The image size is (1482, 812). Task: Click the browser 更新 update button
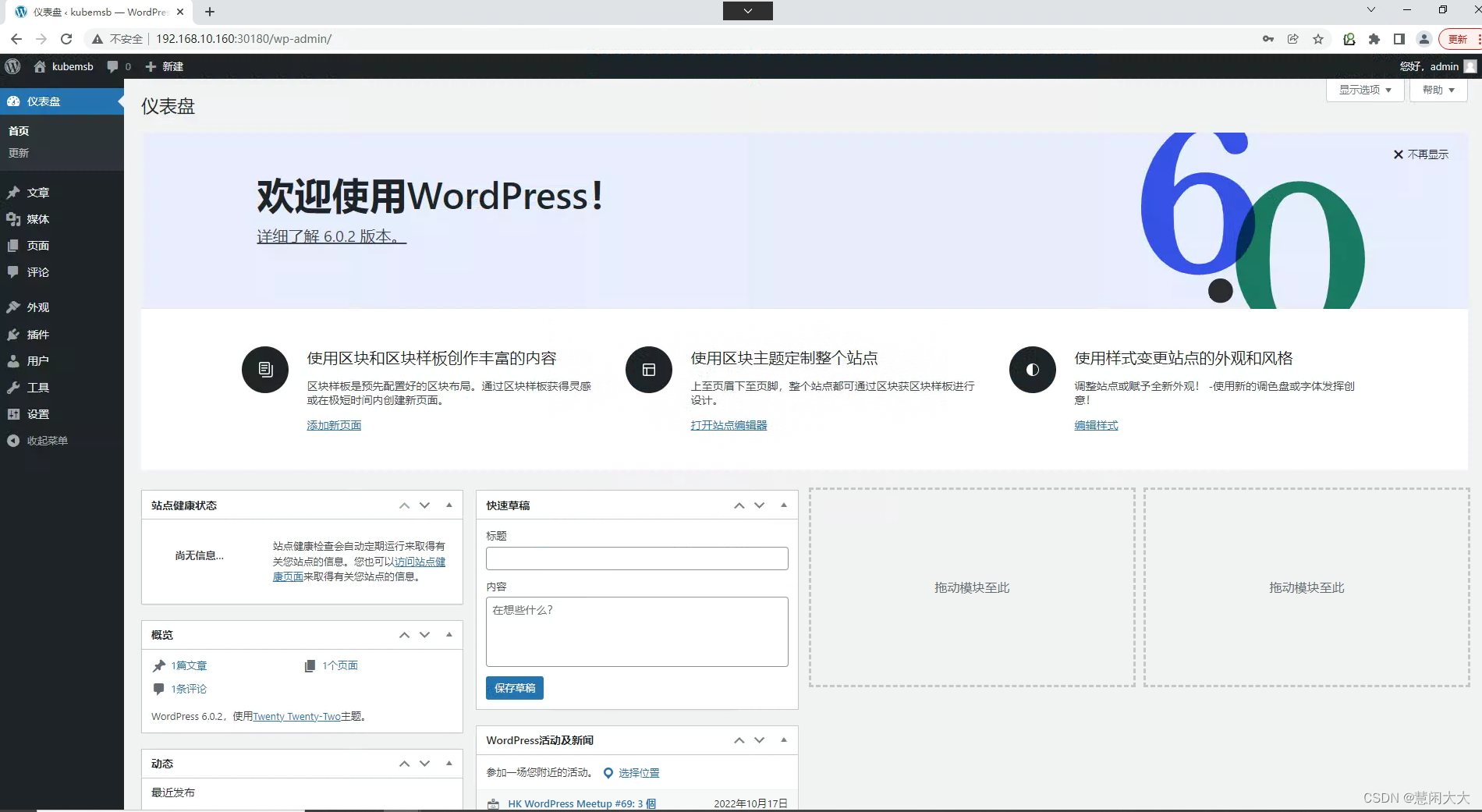pos(1459,39)
